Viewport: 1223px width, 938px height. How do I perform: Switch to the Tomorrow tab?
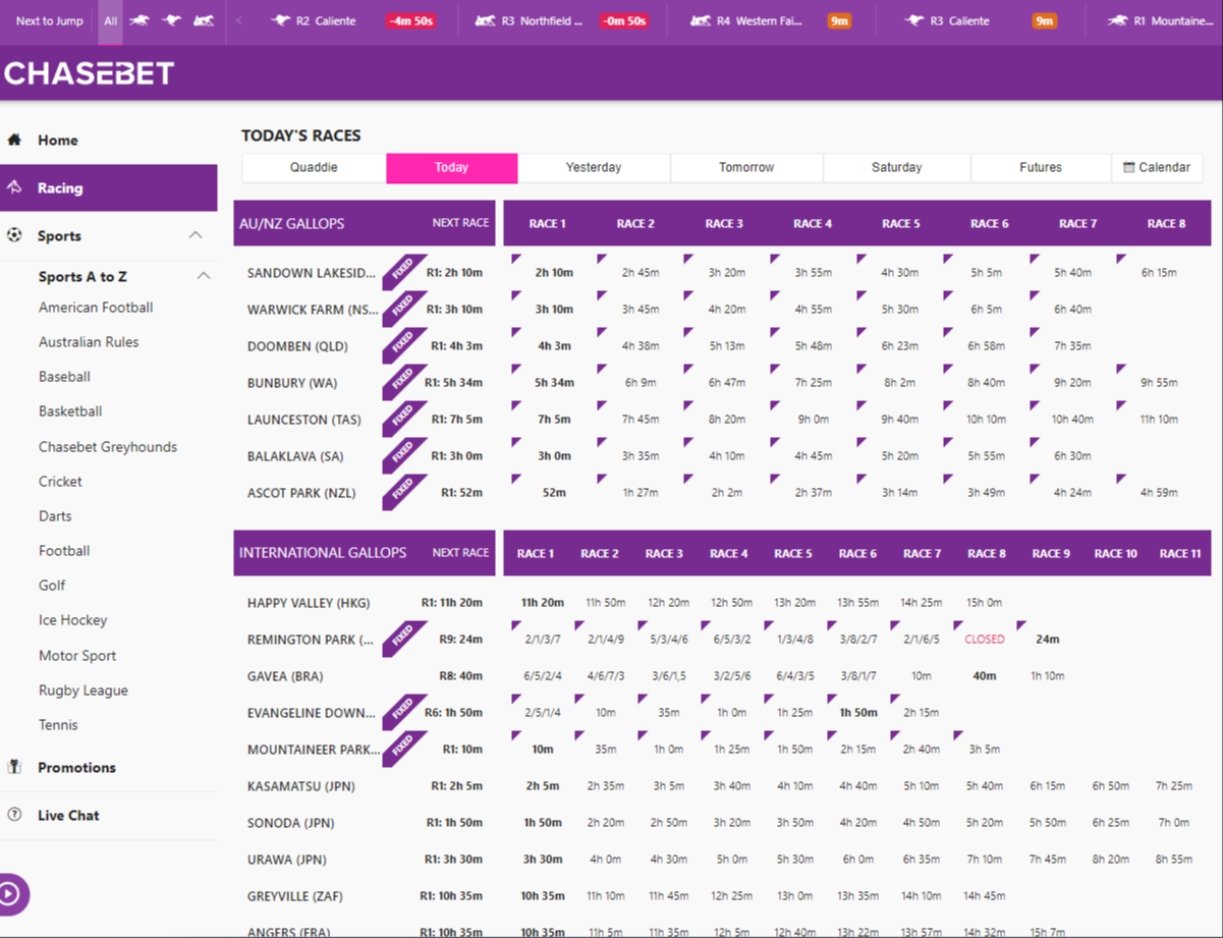coord(747,167)
